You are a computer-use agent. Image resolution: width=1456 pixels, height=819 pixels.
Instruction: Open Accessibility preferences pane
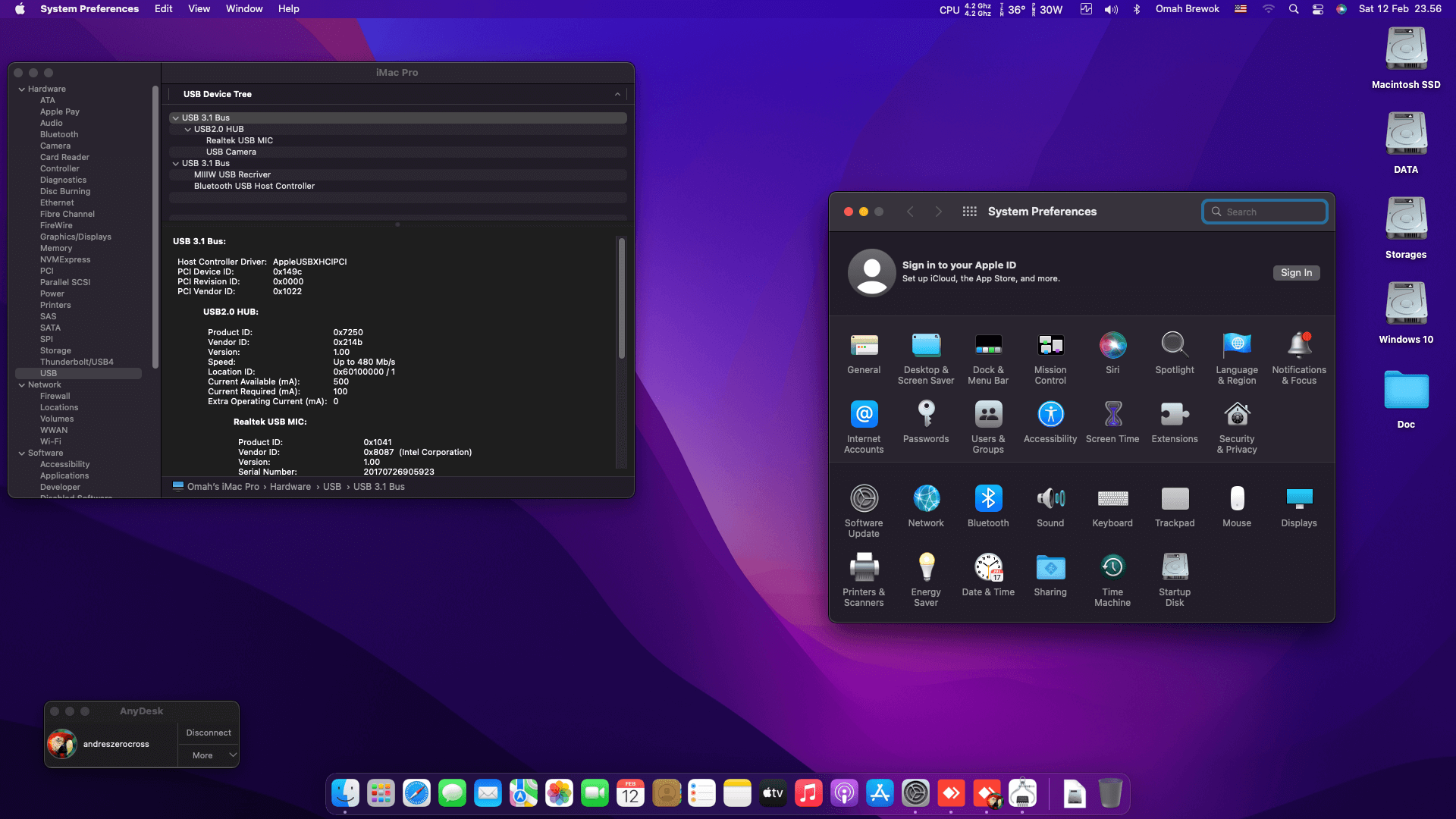tap(1050, 422)
